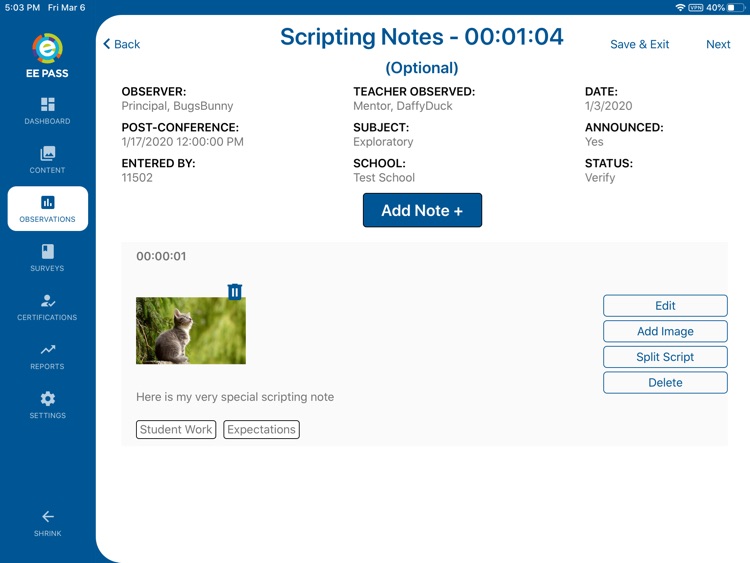Go back using the Back chevron
The image size is (750, 563).
click(121, 44)
